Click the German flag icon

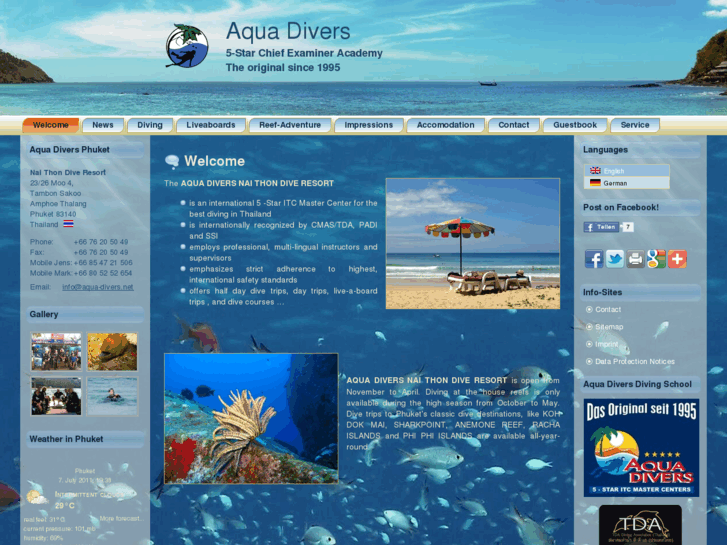595,183
